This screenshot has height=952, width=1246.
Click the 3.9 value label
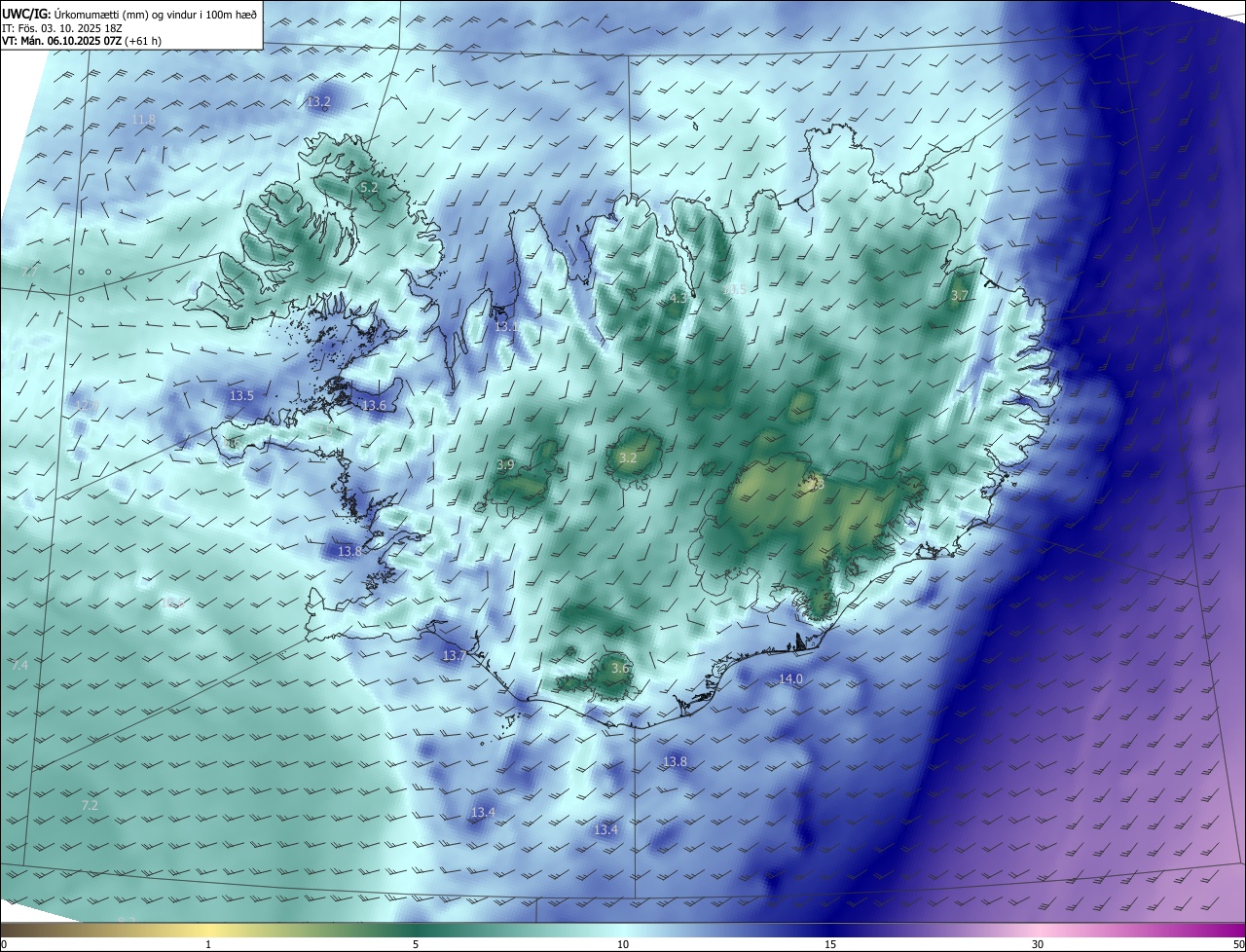(x=505, y=465)
